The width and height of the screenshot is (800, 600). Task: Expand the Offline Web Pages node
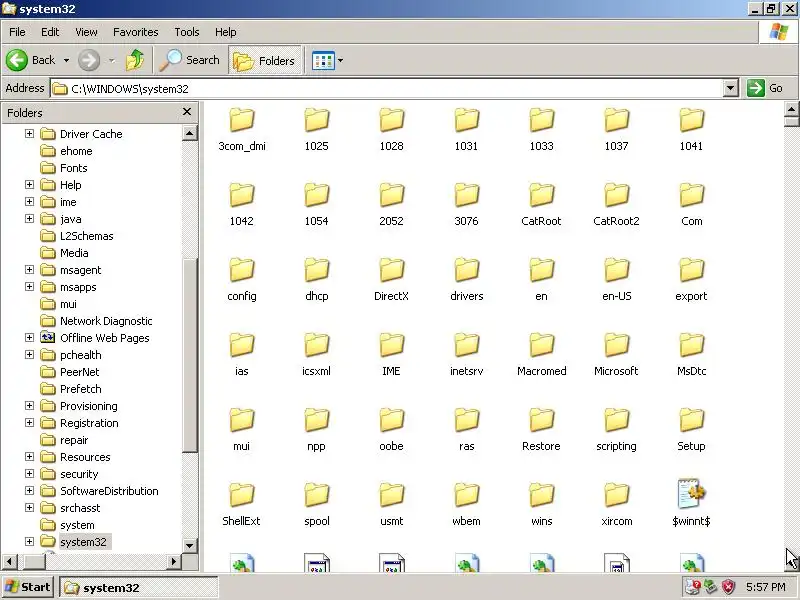[x=30, y=338]
